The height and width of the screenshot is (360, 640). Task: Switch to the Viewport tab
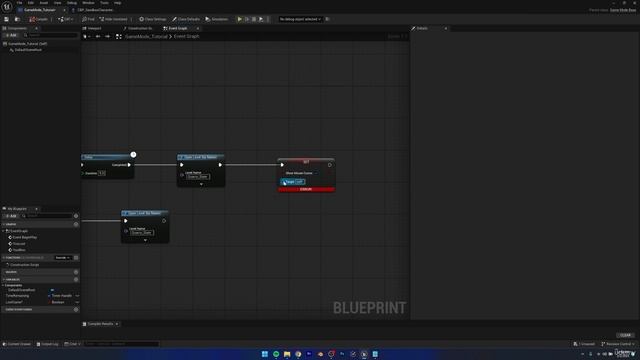pyautogui.click(x=92, y=28)
